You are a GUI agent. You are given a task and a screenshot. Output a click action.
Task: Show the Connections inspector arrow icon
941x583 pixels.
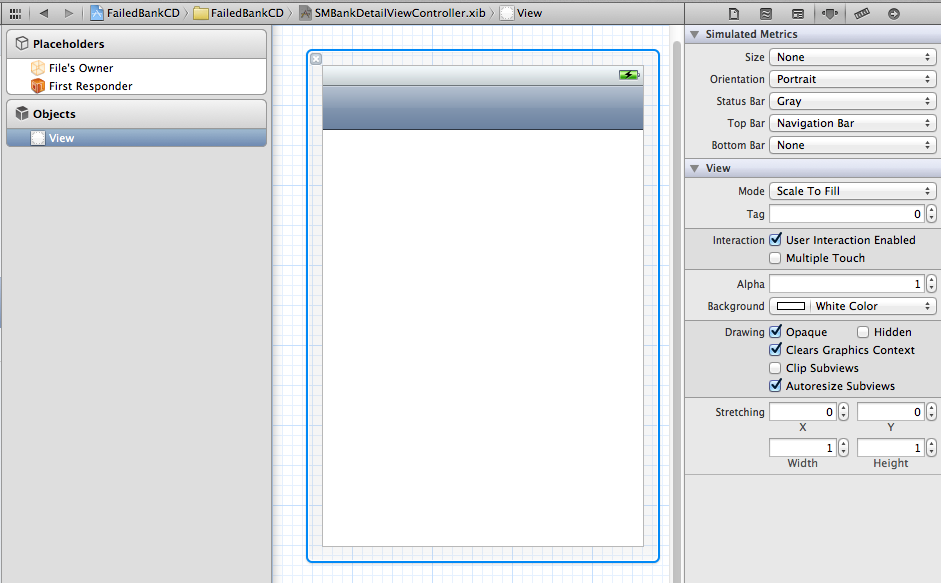[x=893, y=14]
